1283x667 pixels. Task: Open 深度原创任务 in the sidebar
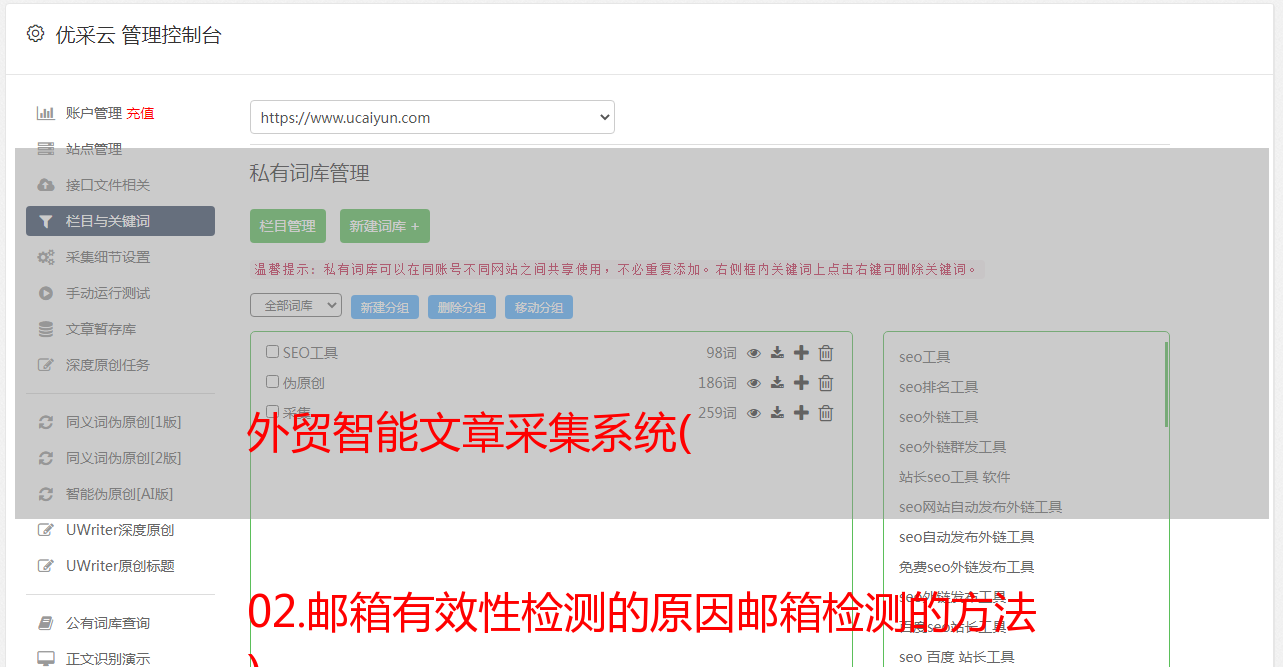(108, 365)
